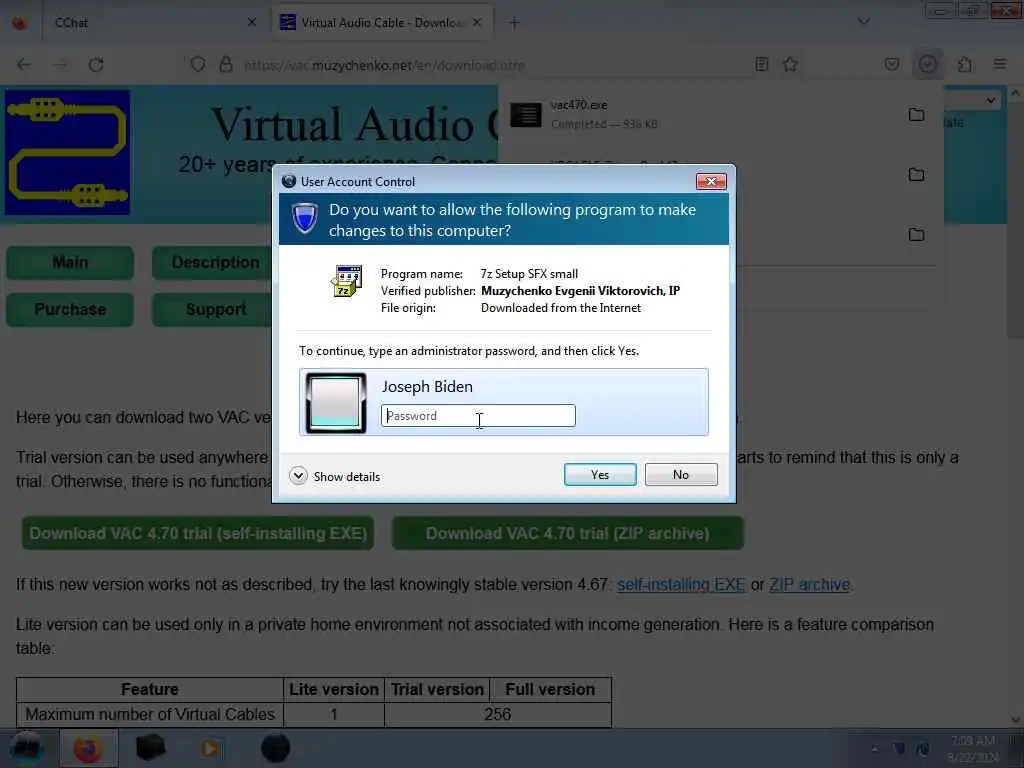Click the Feature table header
The height and width of the screenshot is (768, 1024).
click(x=150, y=689)
